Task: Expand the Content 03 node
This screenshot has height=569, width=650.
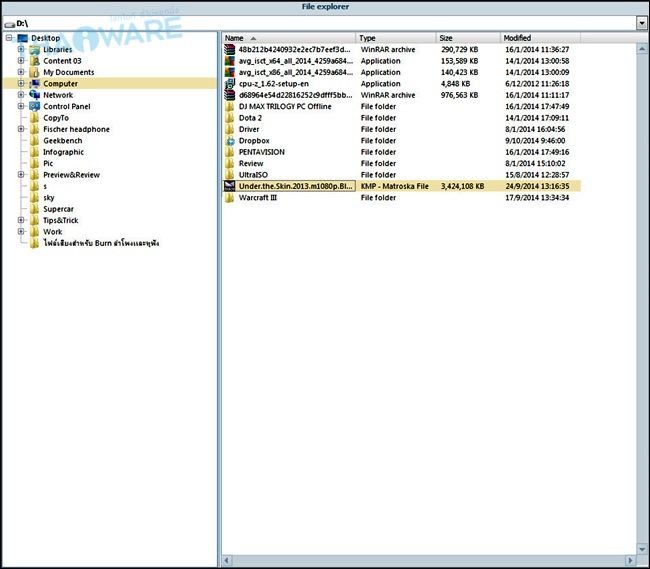Action: tap(21, 61)
